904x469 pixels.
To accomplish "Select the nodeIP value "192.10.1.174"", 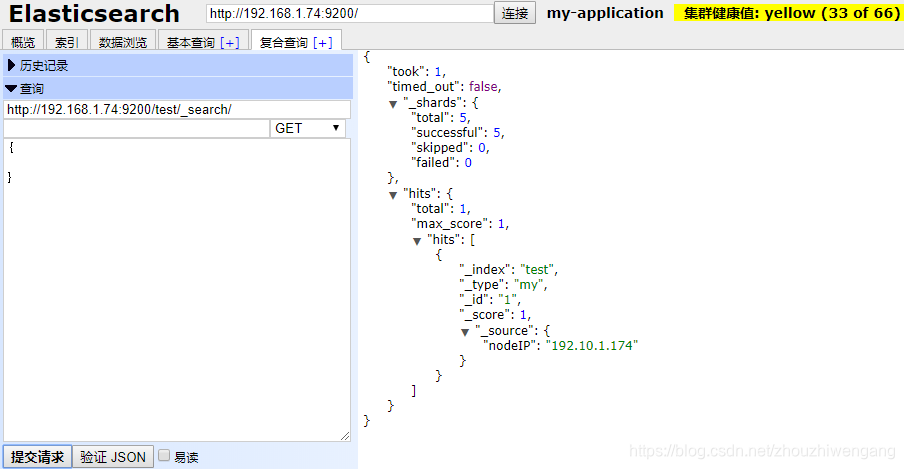I will pyautogui.click(x=592, y=346).
